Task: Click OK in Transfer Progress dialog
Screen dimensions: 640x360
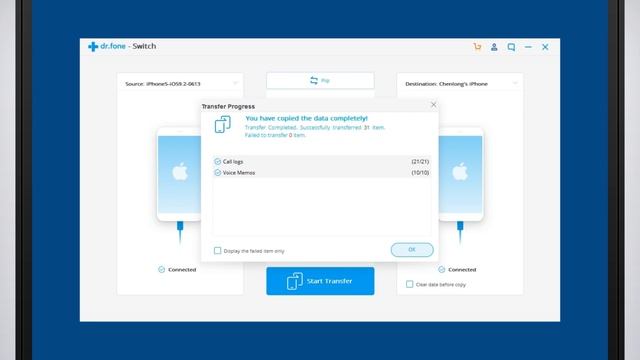Action: [x=412, y=249]
